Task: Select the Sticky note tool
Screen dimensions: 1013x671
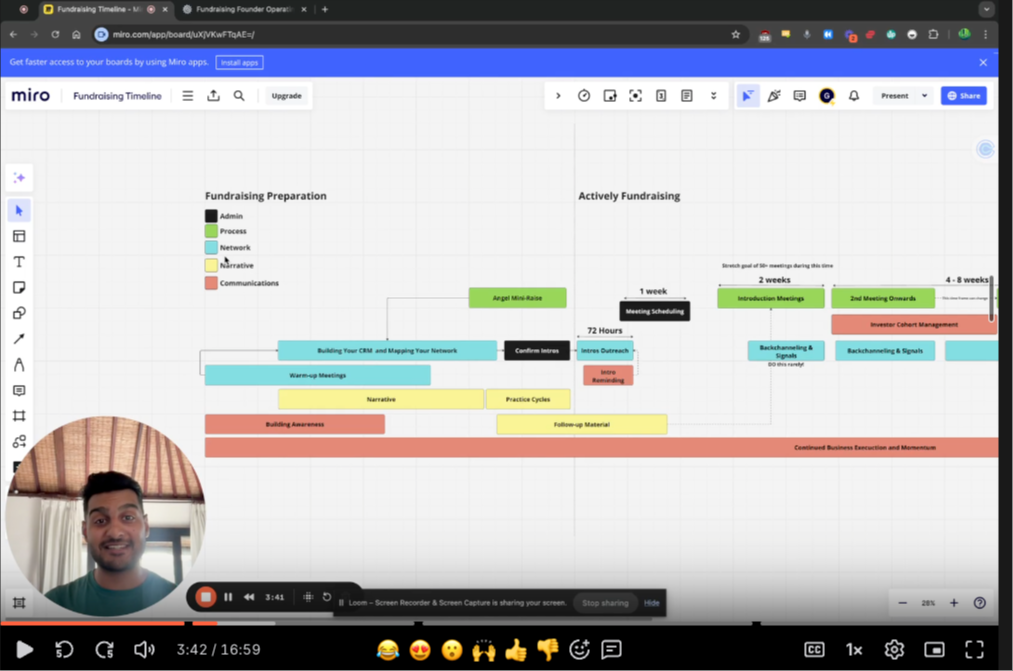Action: [19, 287]
